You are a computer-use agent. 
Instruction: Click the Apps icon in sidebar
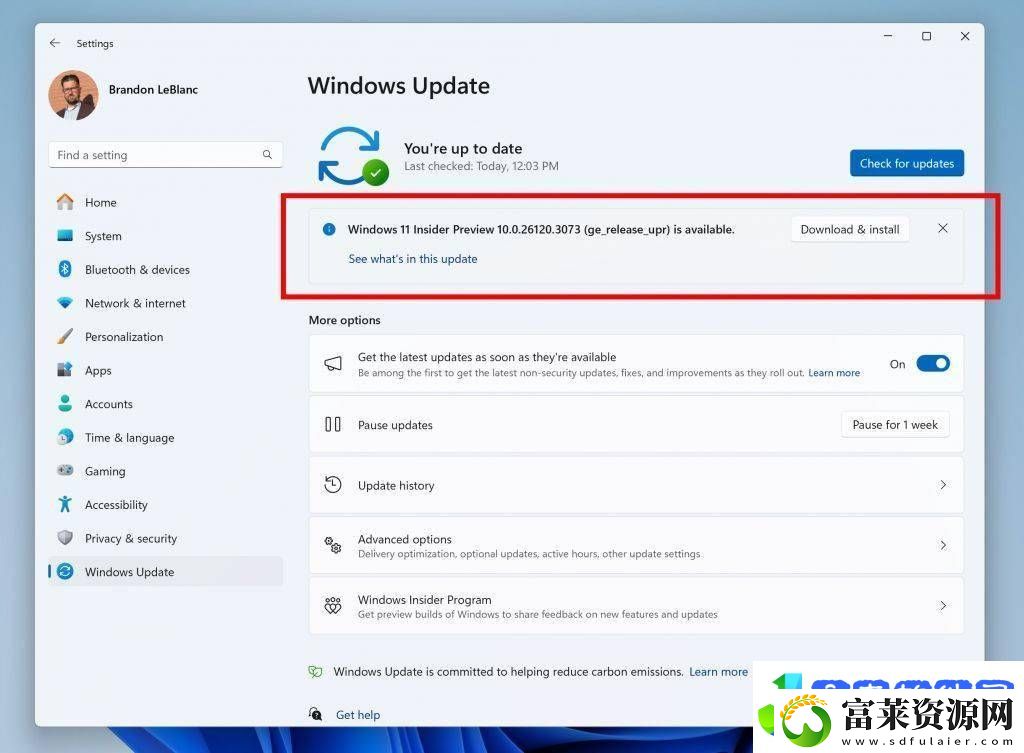point(65,370)
